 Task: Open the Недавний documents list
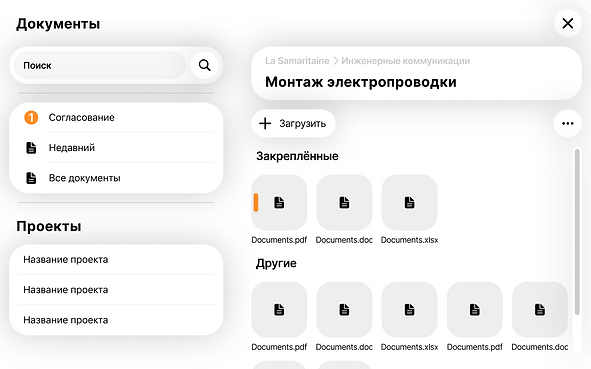point(116,148)
